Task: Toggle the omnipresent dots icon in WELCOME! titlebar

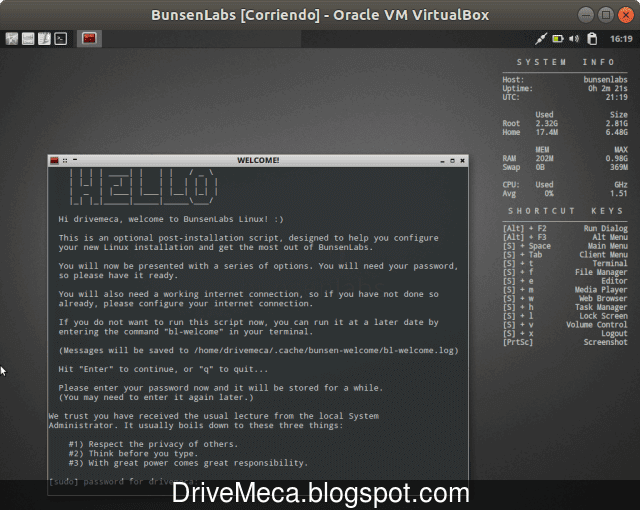Action: pyautogui.click(x=65, y=160)
